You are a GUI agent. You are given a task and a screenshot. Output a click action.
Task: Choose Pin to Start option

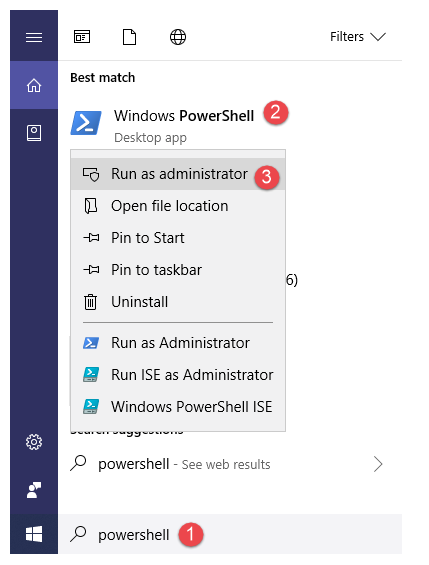(x=178, y=238)
